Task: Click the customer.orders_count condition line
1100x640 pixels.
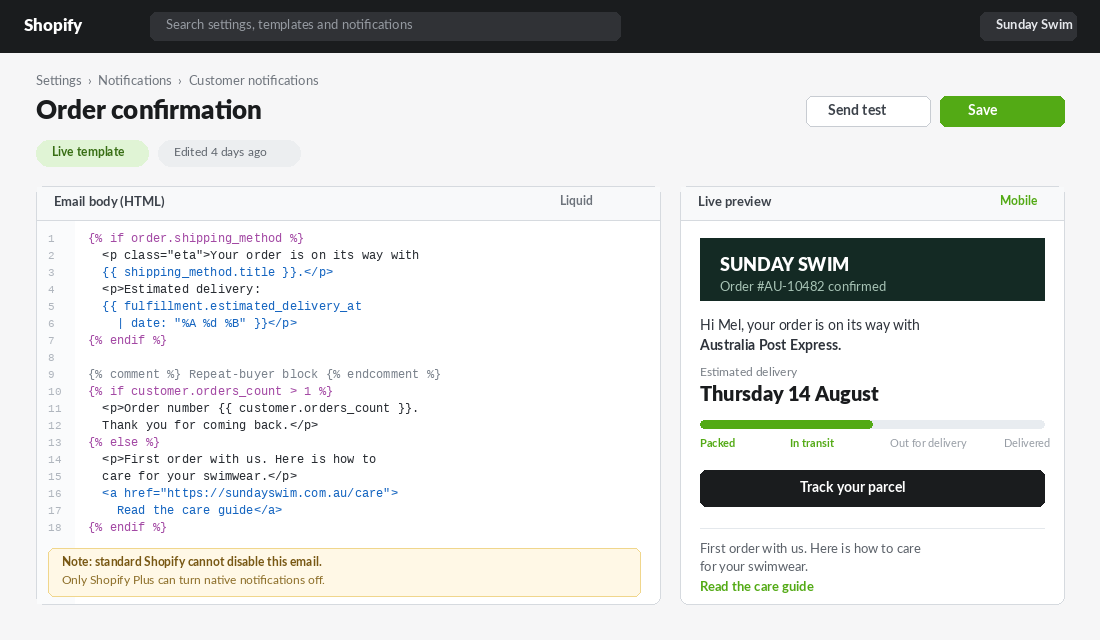Action: coord(210,392)
